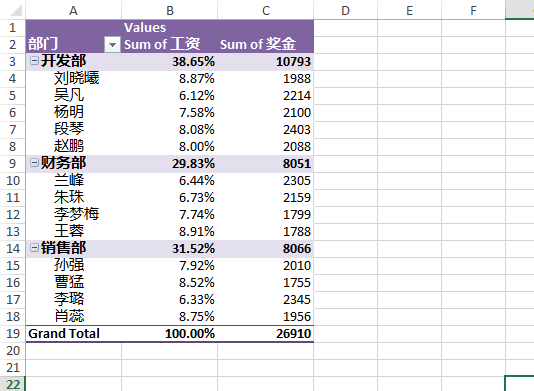Click the 1799 bonus cell
Screen dimensions: 534x391
tap(266, 214)
